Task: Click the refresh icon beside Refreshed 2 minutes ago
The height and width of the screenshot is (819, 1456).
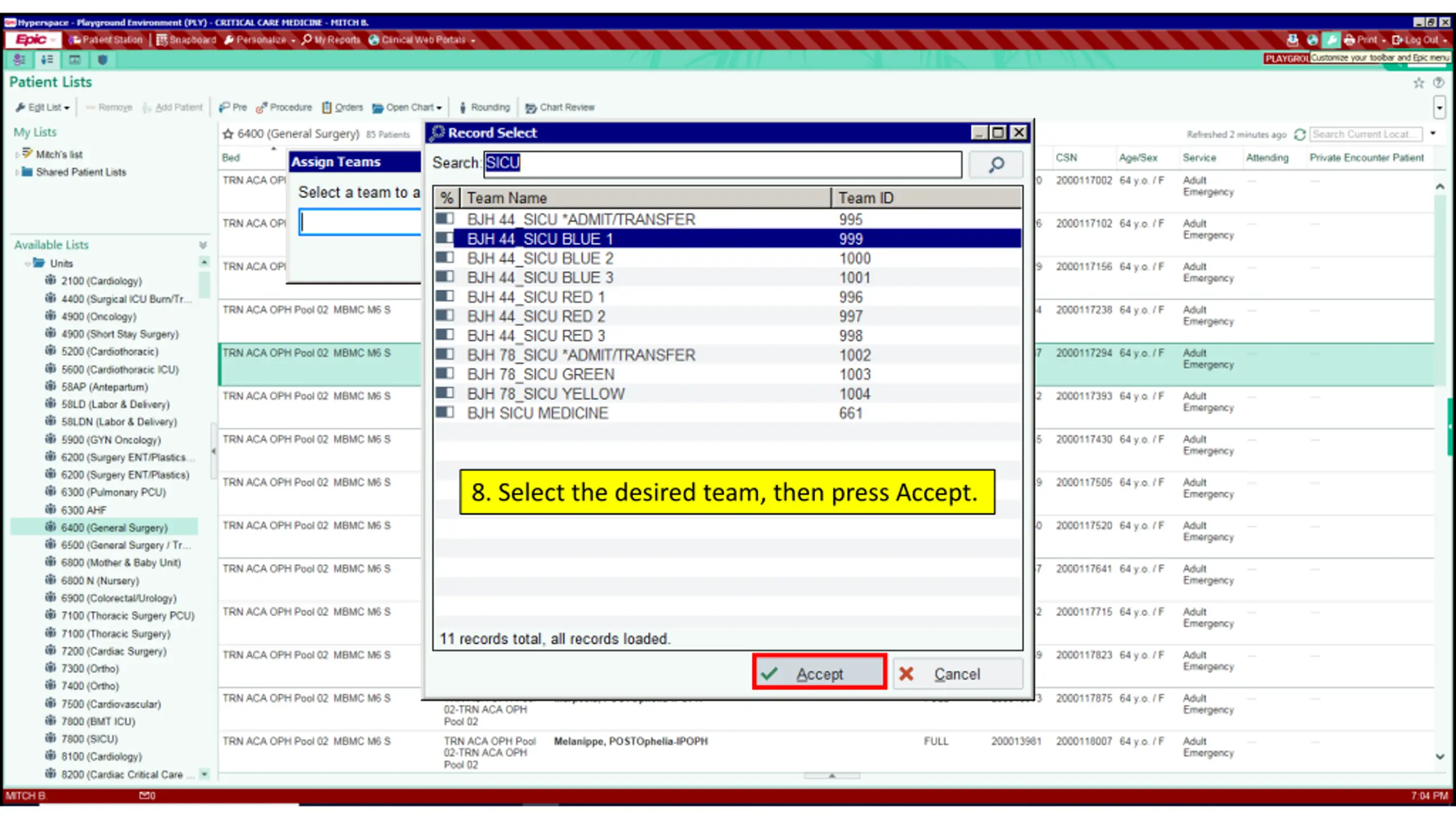Action: 1300,135
